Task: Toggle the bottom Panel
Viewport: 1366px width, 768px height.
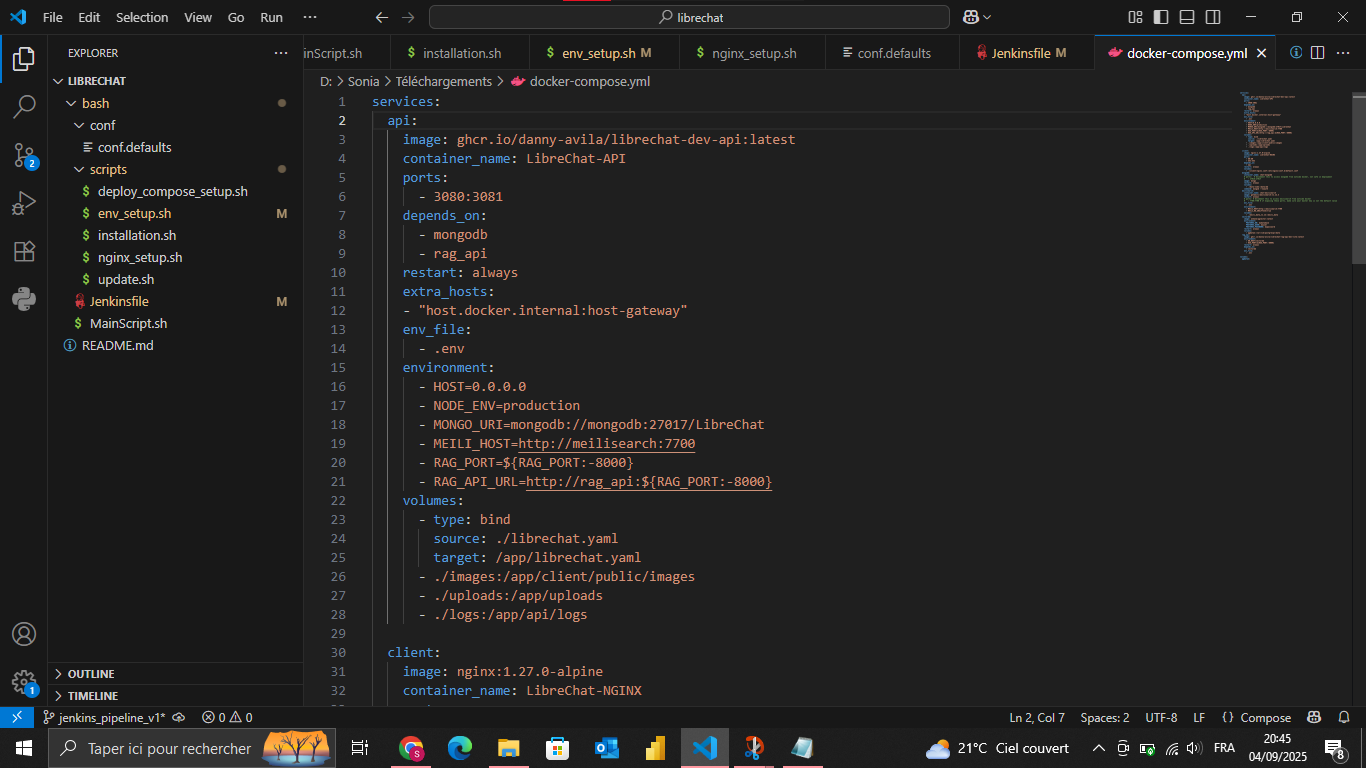Action: tap(1187, 17)
